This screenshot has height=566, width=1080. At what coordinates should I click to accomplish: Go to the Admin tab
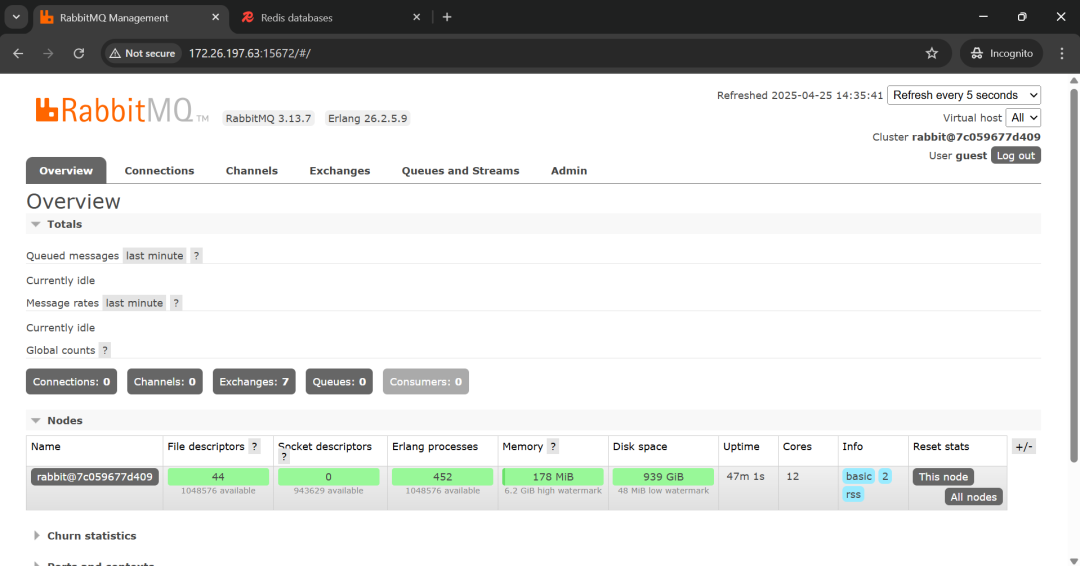[569, 171]
